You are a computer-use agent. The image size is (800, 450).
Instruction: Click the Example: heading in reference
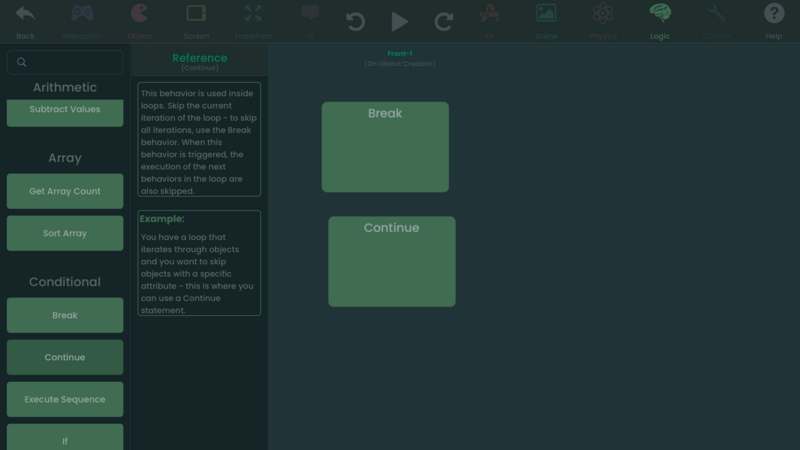[x=162, y=218]
